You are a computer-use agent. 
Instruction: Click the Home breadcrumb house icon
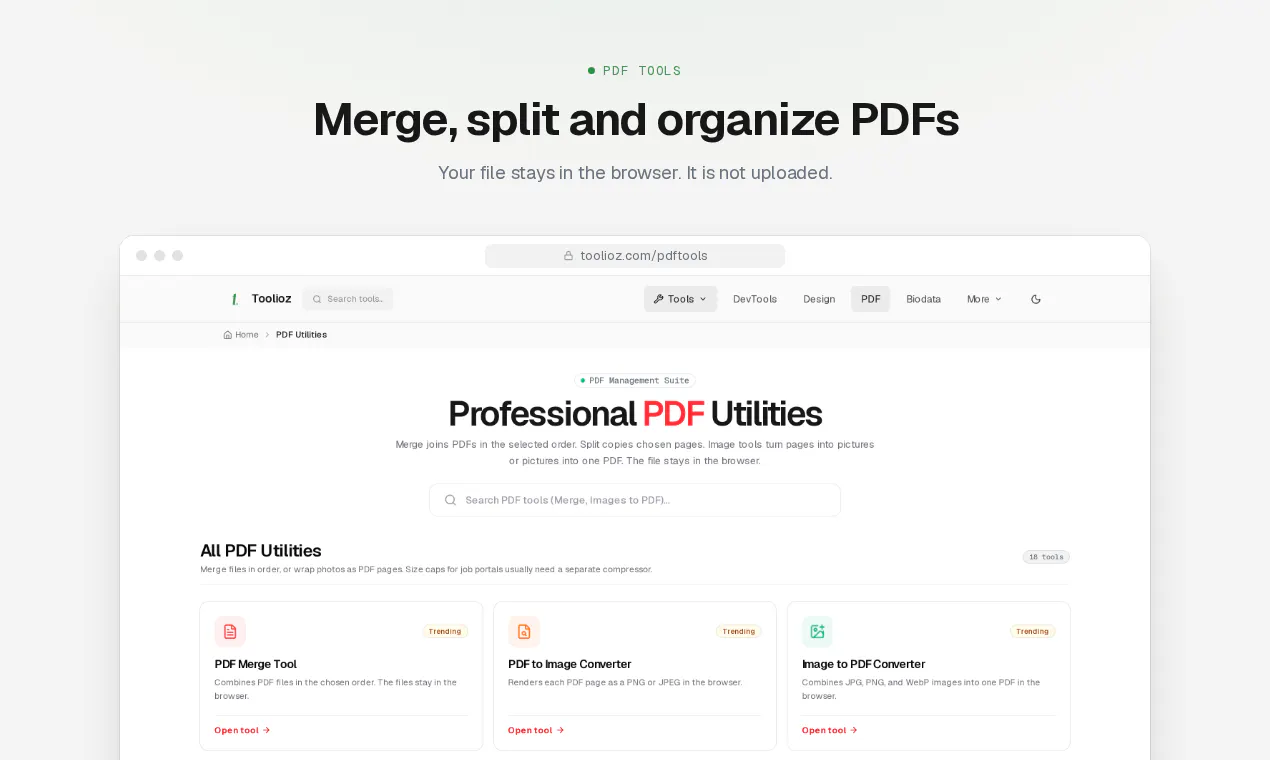(228, 335)
